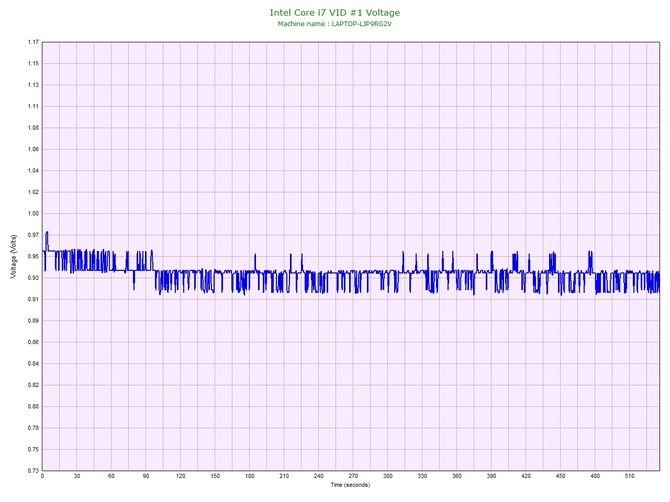The image size is (670, 502).
Task: Click the 0.73 y-axis tick label
Action: 33,471
